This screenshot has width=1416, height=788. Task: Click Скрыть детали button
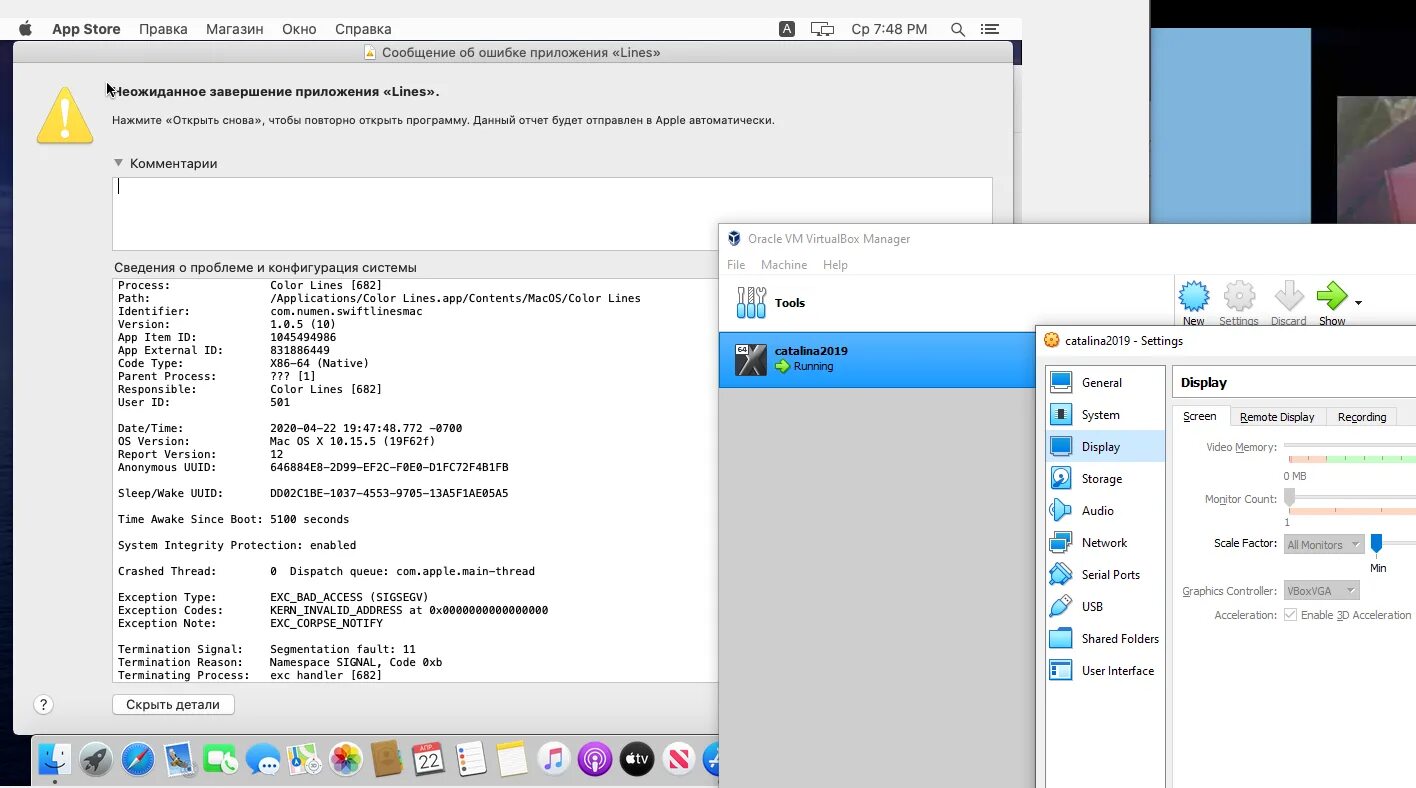coord(173,704)
